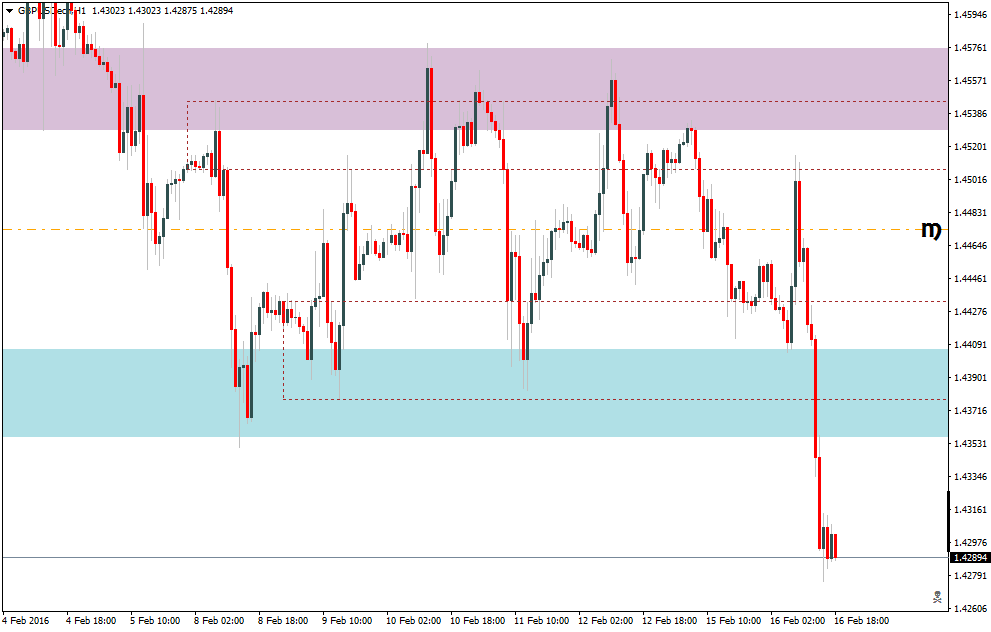This screenshot has width=991, height=632.
Task: Click the 8 Feb 18:00 time label
Action: (x=283, y=621)
